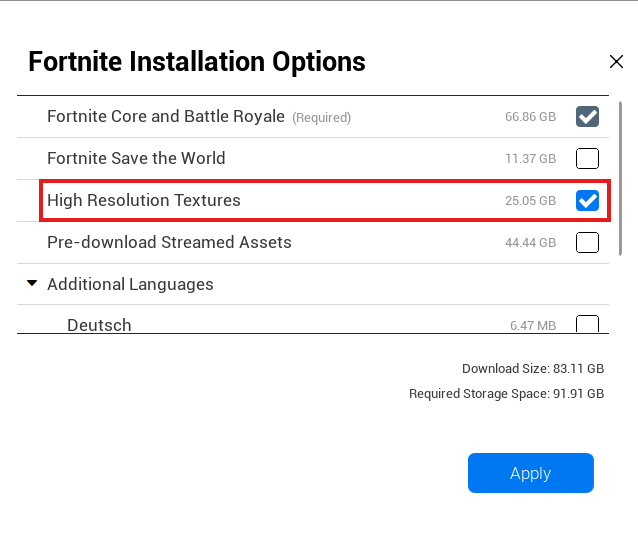This screenshot has height=545, width=638.
Task: Uncheck the High Resolution Textures checkbox
Action: pos(587,200)
